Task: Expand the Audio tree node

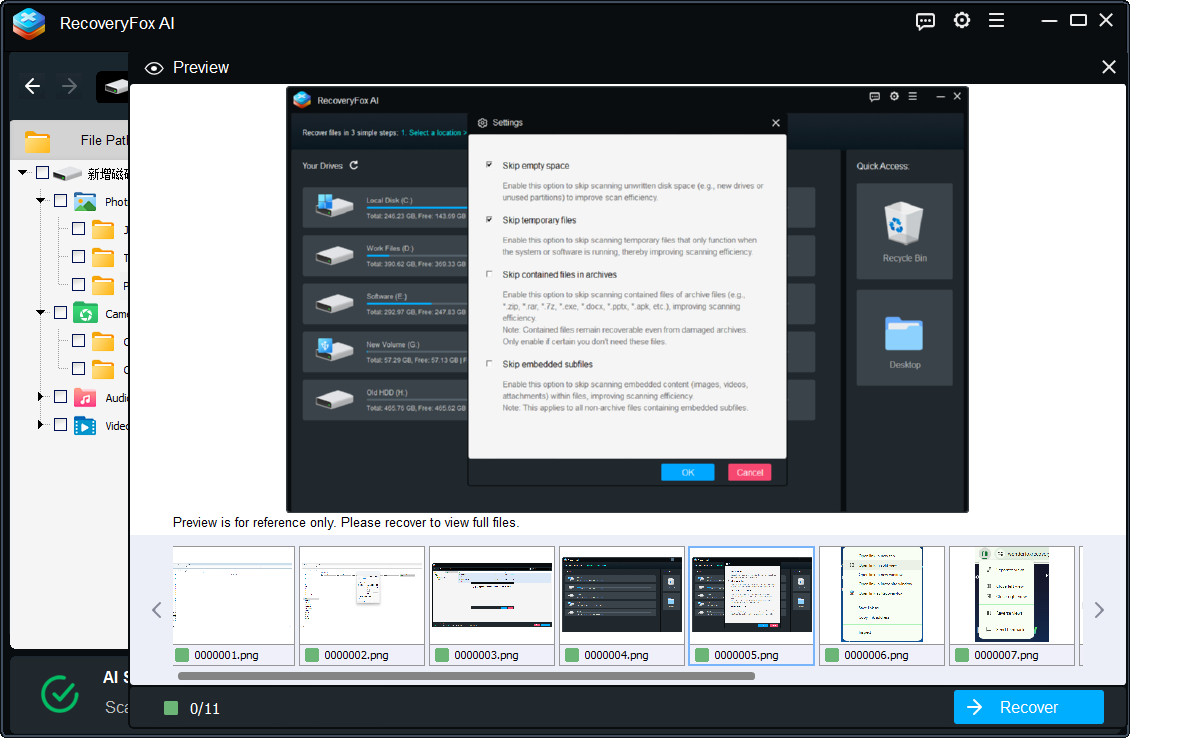Action: tap(41, 397)
